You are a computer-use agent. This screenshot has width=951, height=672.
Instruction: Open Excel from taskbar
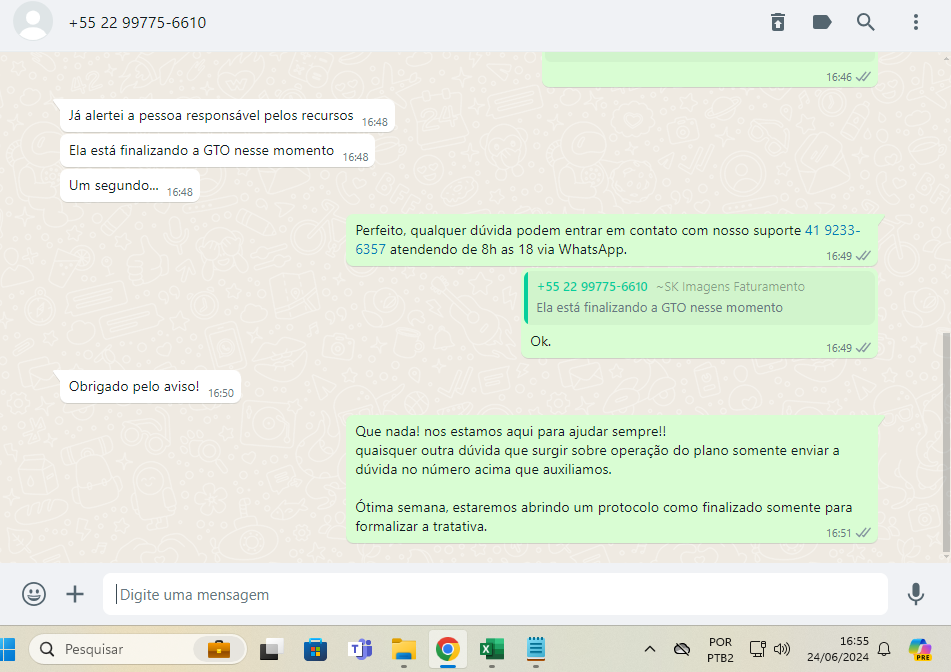point(492,650)
